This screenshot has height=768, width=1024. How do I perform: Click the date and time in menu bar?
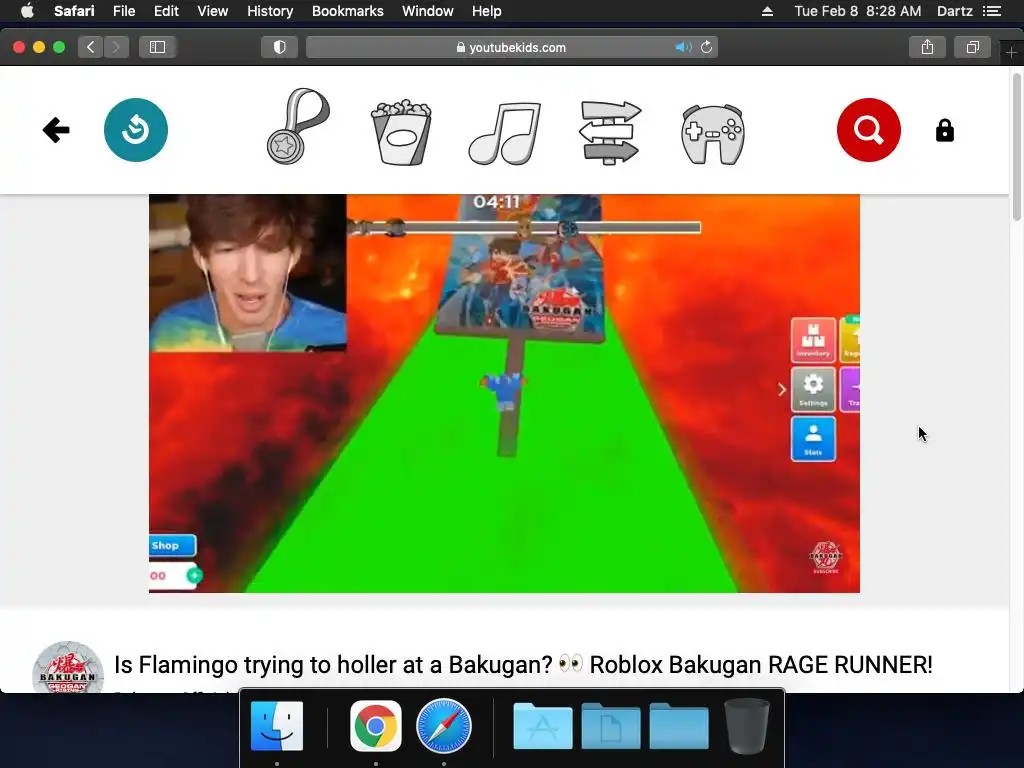857,11
